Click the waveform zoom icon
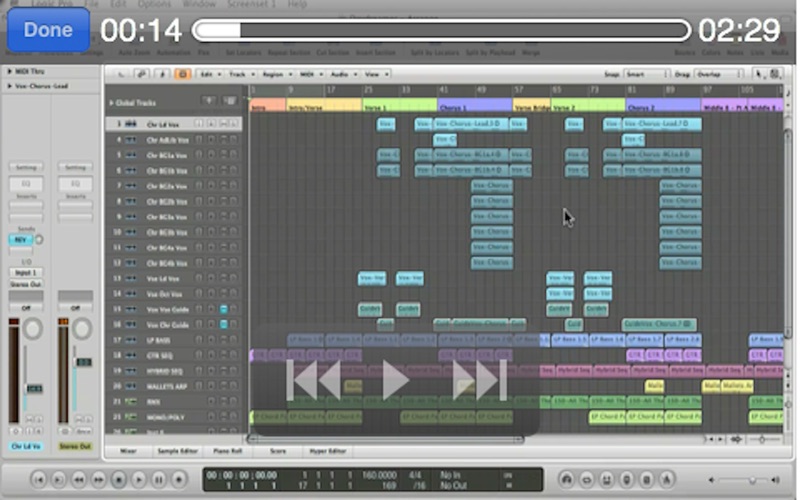This screenshot has width=800, height=500. (x=736, y=439)
